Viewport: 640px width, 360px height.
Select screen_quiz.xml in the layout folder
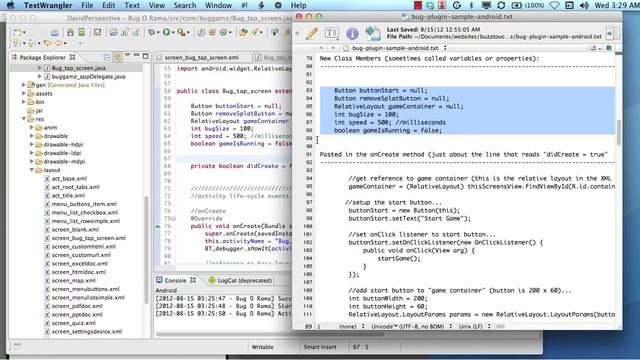tap(73, 323)
